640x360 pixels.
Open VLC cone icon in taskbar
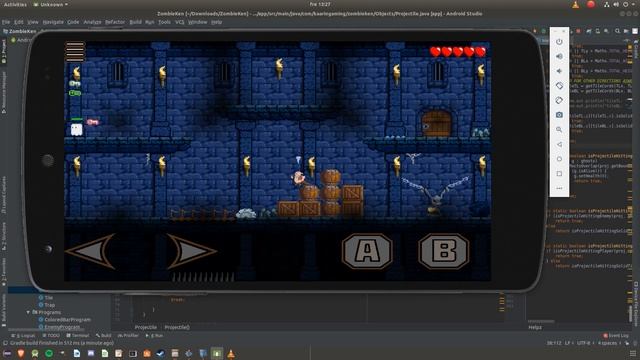(x=231, y=353)
